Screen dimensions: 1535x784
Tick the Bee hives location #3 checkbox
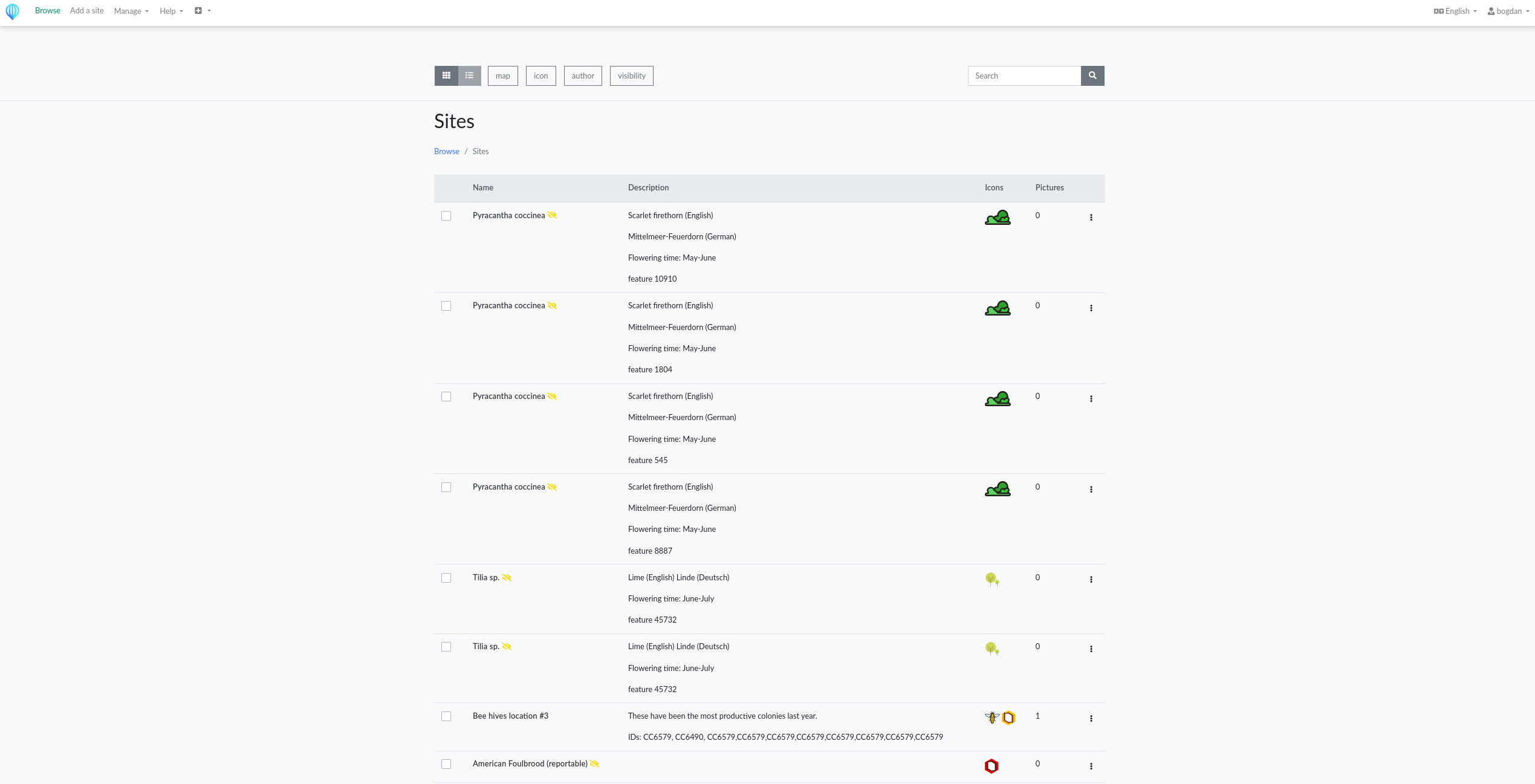(446, 716)
